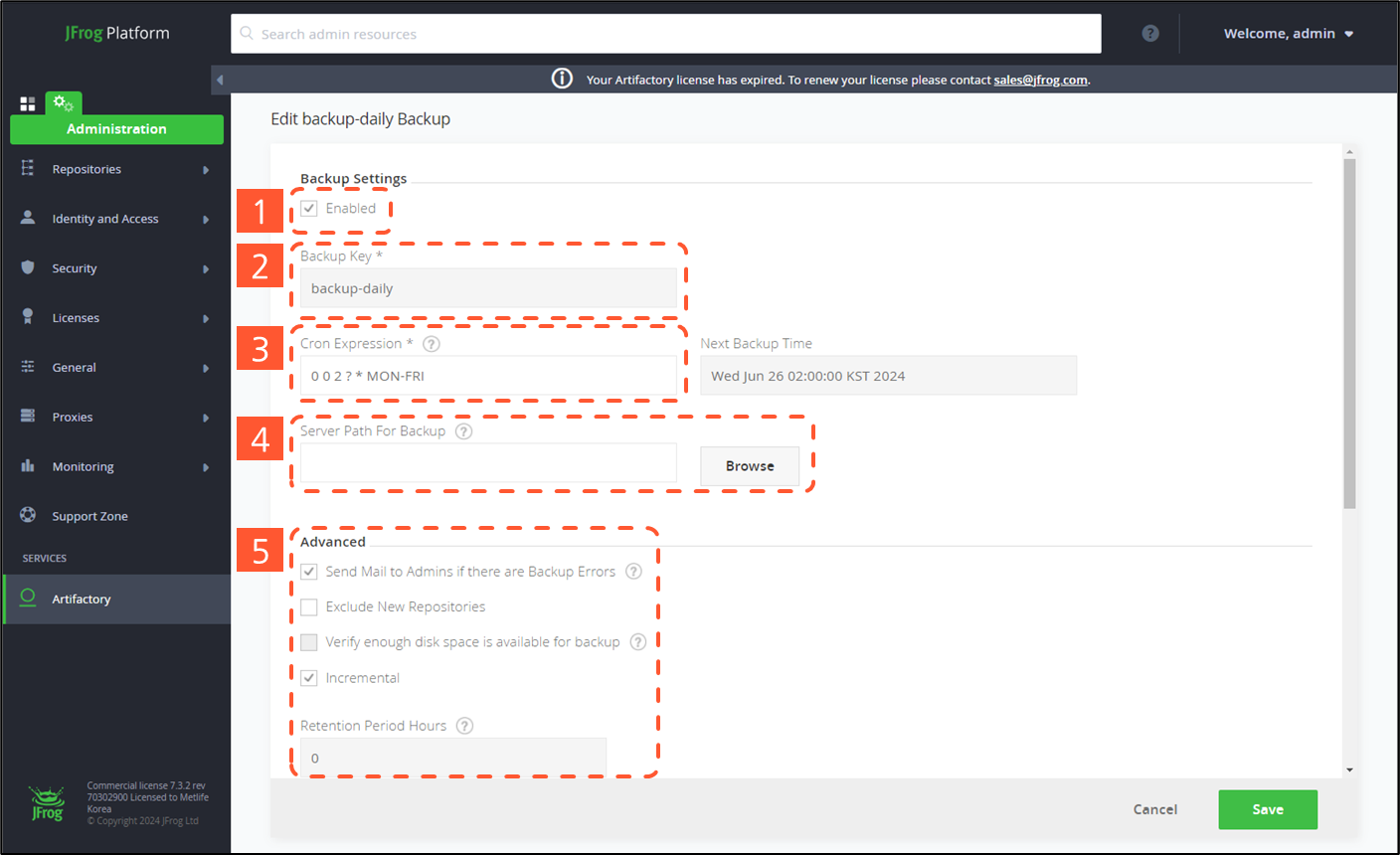Viewport: 1400px width, 855px height.
Task: Open the Security menu item
Action: (x=75, y=268)
